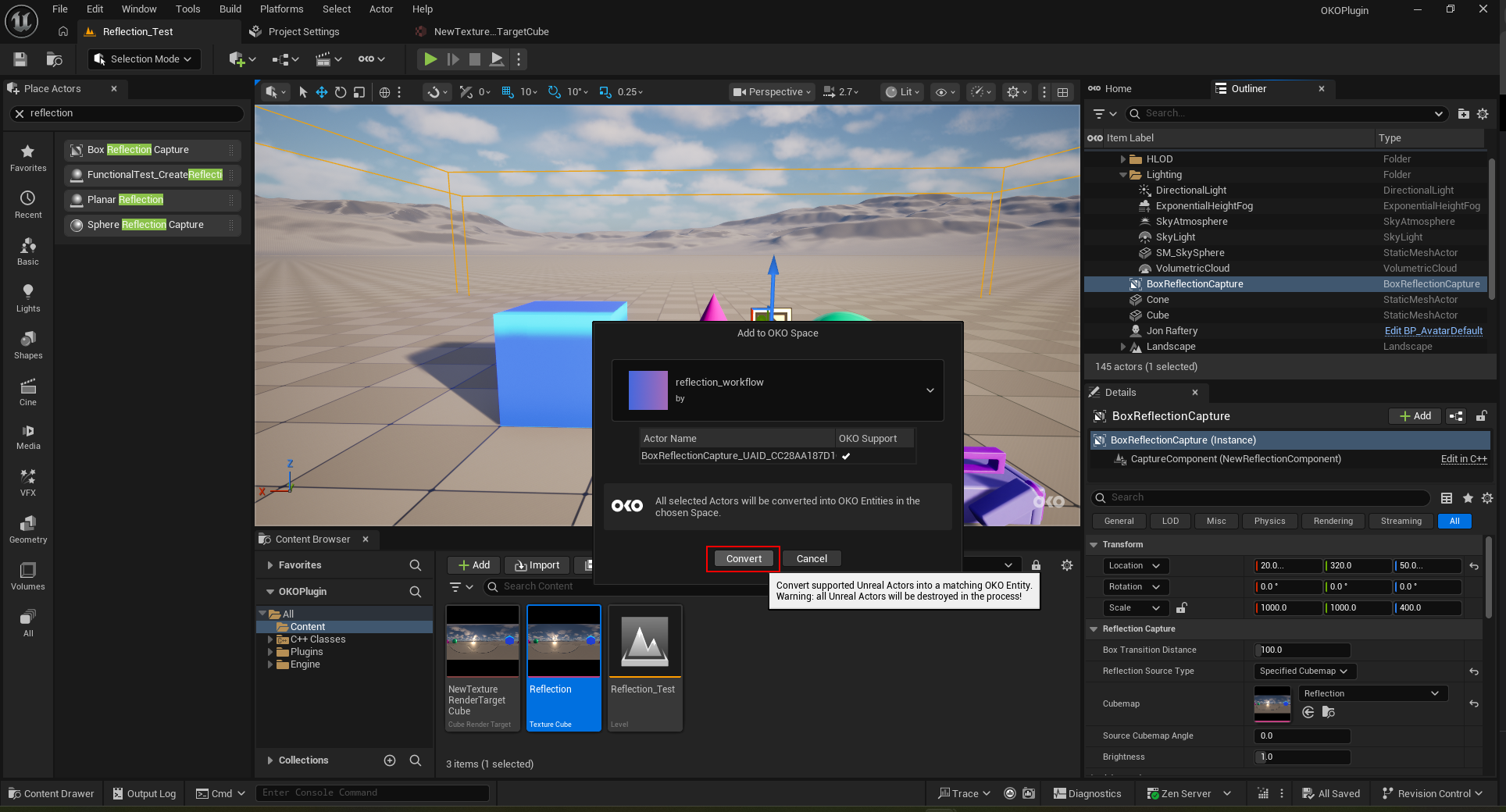This screenshot has width=1506, height=812.
Task: Toggle grid position snapping icon
Action: click(x=507, y=92)
